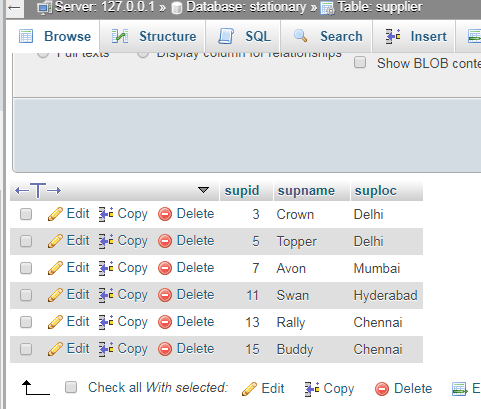Click the supid cell '11'

pyautogui.click(x=252, y=295)
